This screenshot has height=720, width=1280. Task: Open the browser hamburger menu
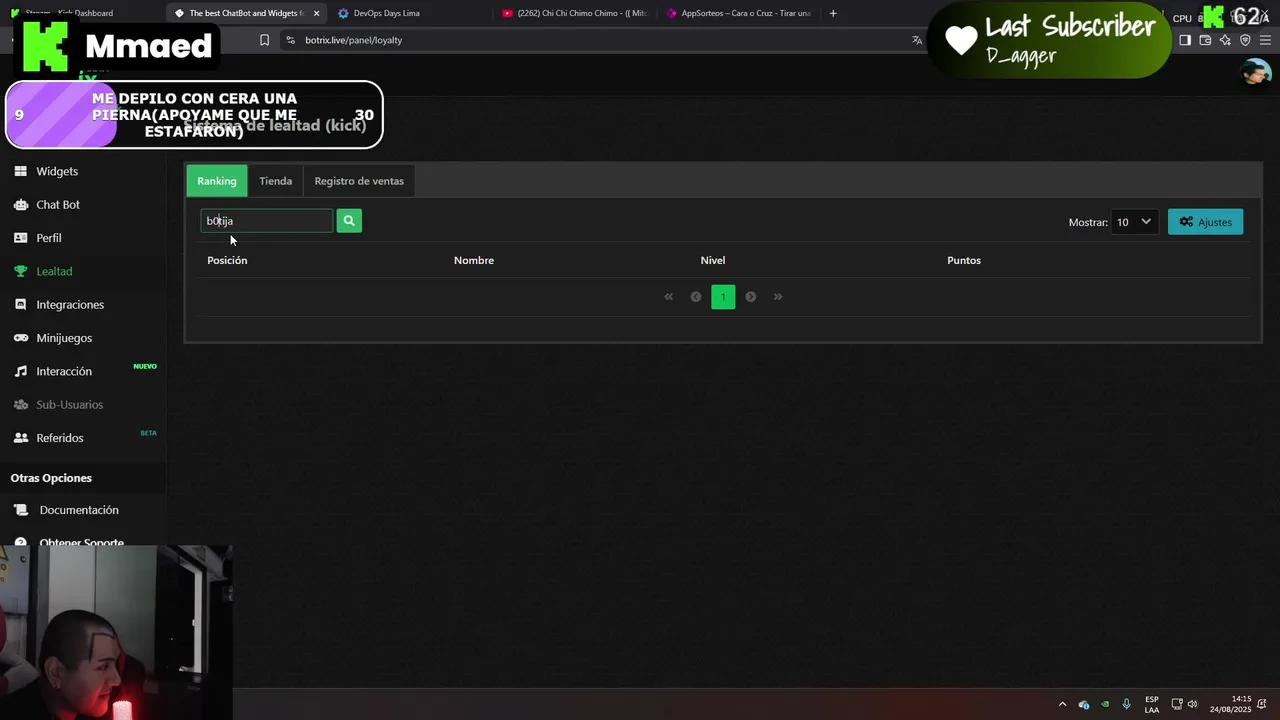point(1265,40)
